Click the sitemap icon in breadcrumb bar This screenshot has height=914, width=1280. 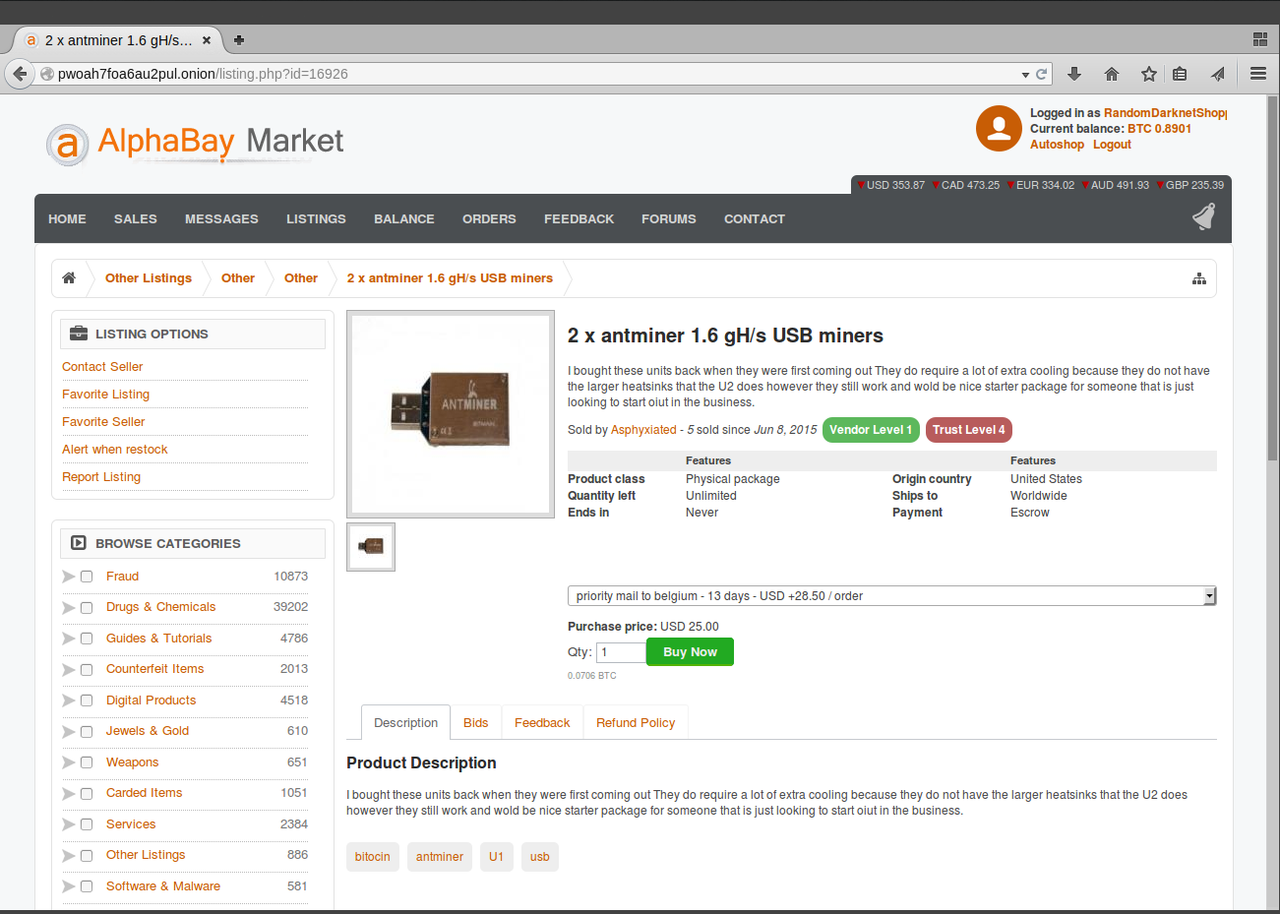tap(1199, 279)
